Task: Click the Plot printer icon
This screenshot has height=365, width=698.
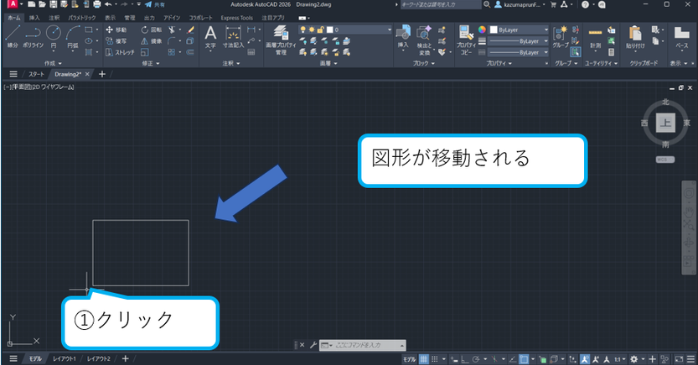Action: 97,4
